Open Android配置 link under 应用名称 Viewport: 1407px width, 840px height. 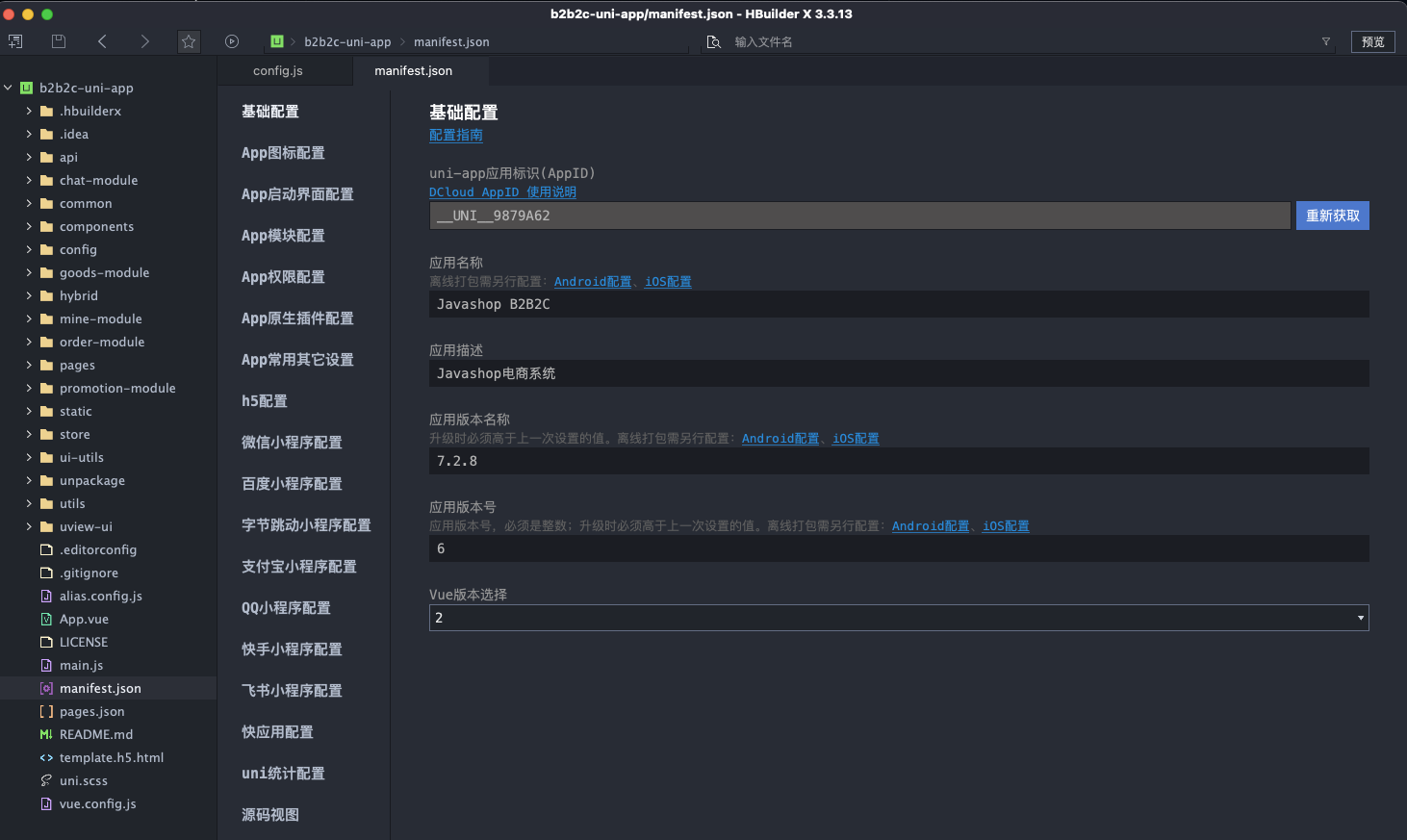point(593,281)
